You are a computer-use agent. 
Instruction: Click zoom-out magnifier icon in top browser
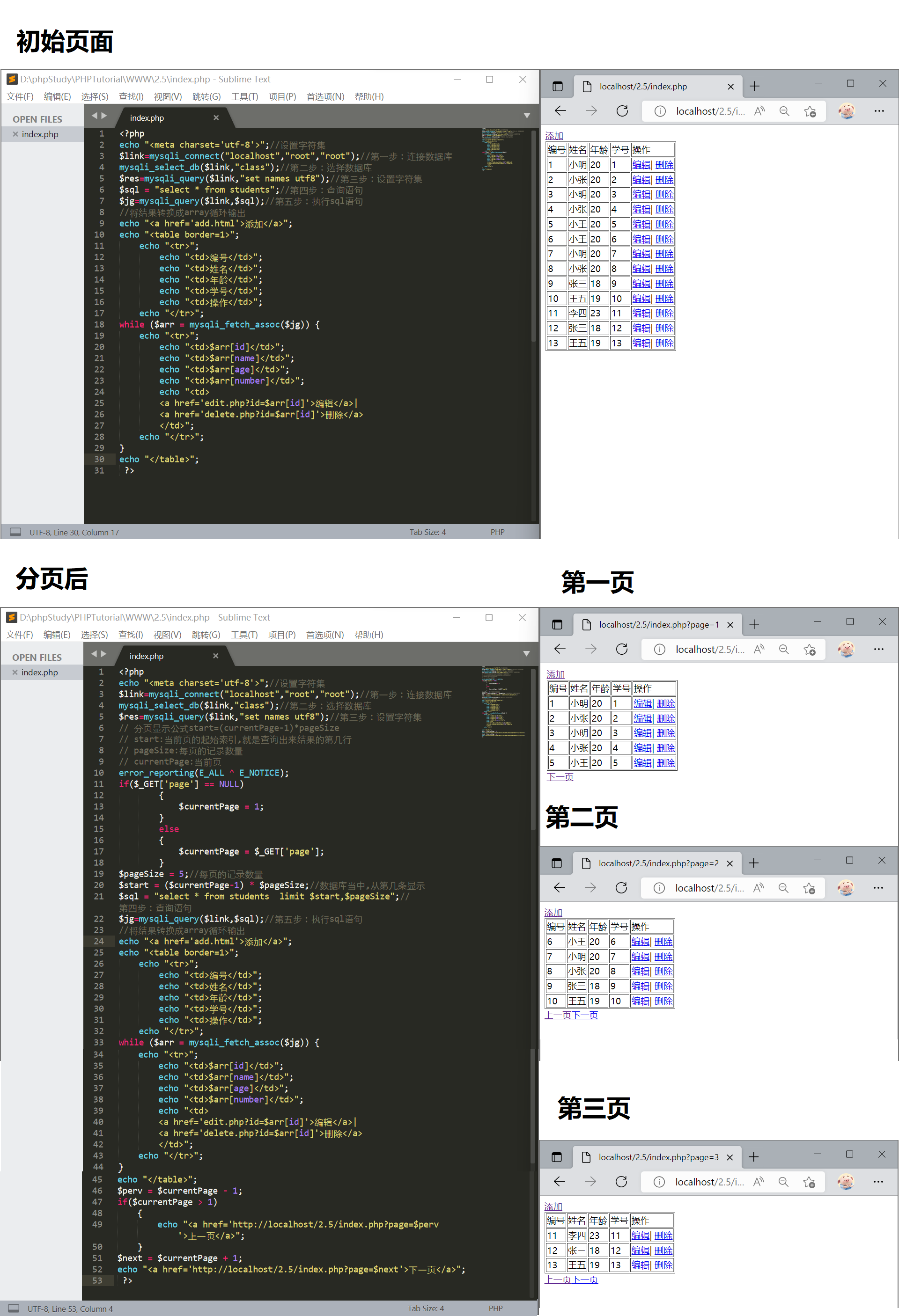point(784,111)
